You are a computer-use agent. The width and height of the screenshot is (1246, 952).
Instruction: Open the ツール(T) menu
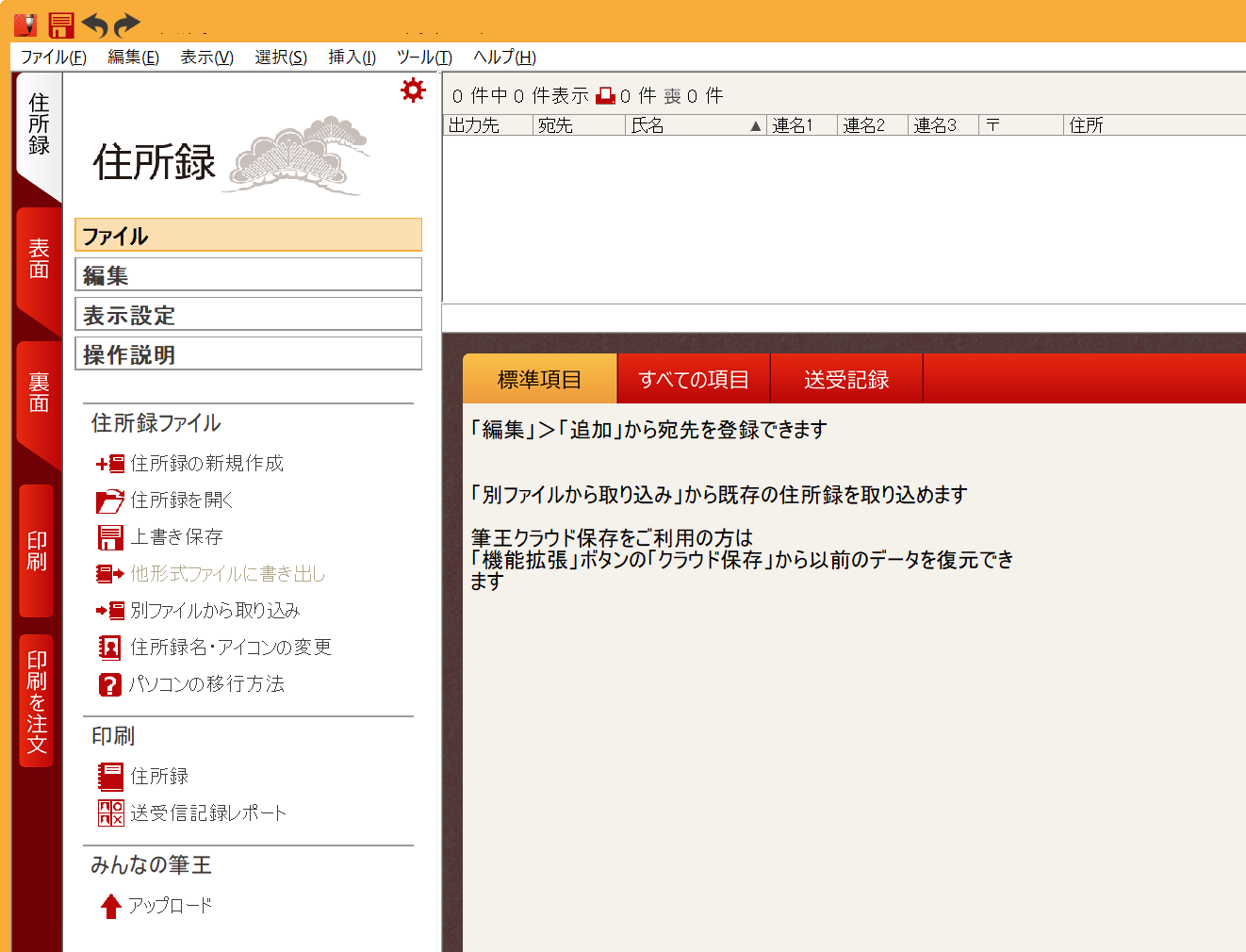(x=424, y=57)
